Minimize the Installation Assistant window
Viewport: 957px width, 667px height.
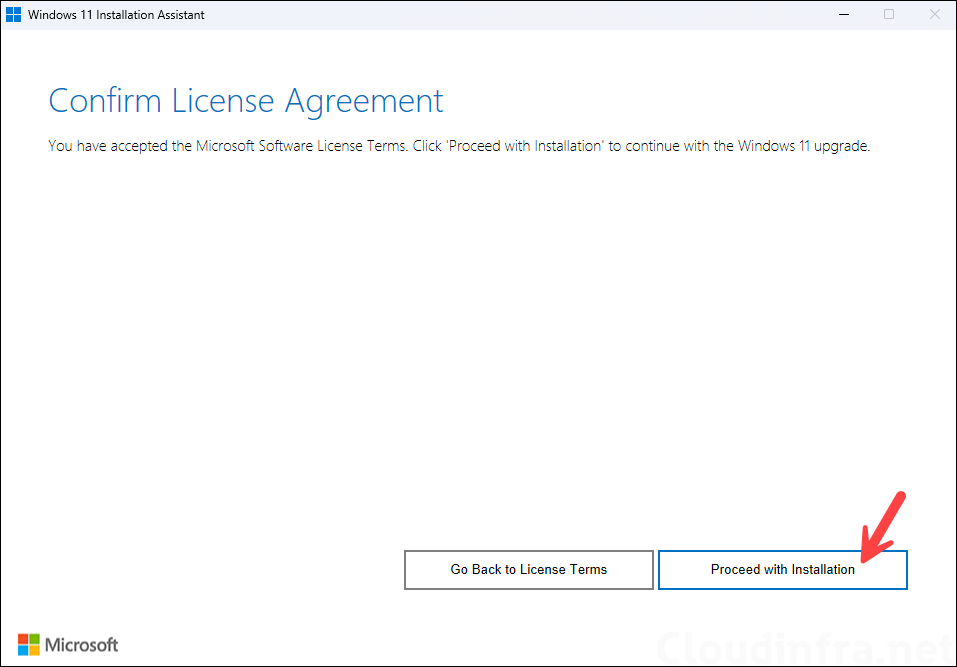pyautogui.click(x=844, y=15)
